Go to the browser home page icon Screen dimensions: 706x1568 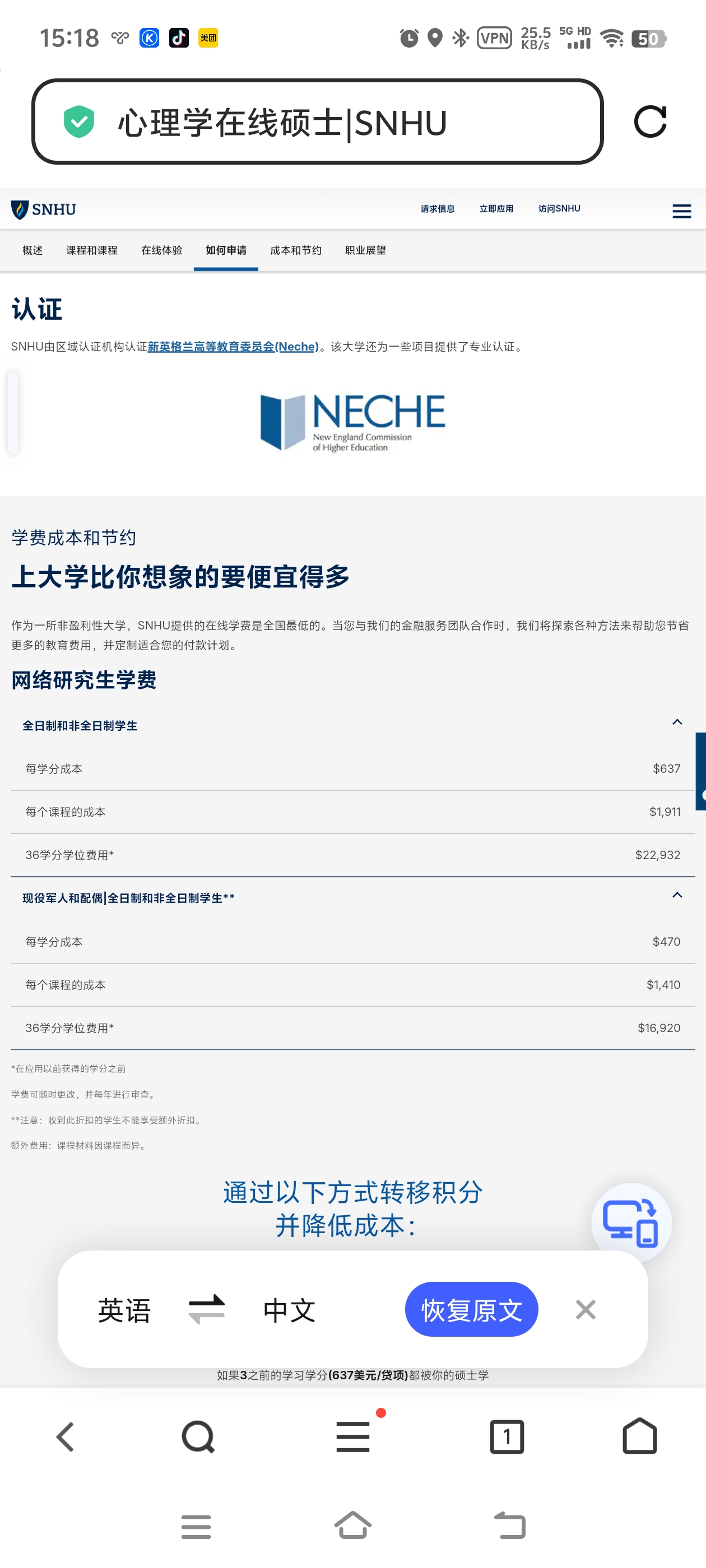(x=639, y=1436)
